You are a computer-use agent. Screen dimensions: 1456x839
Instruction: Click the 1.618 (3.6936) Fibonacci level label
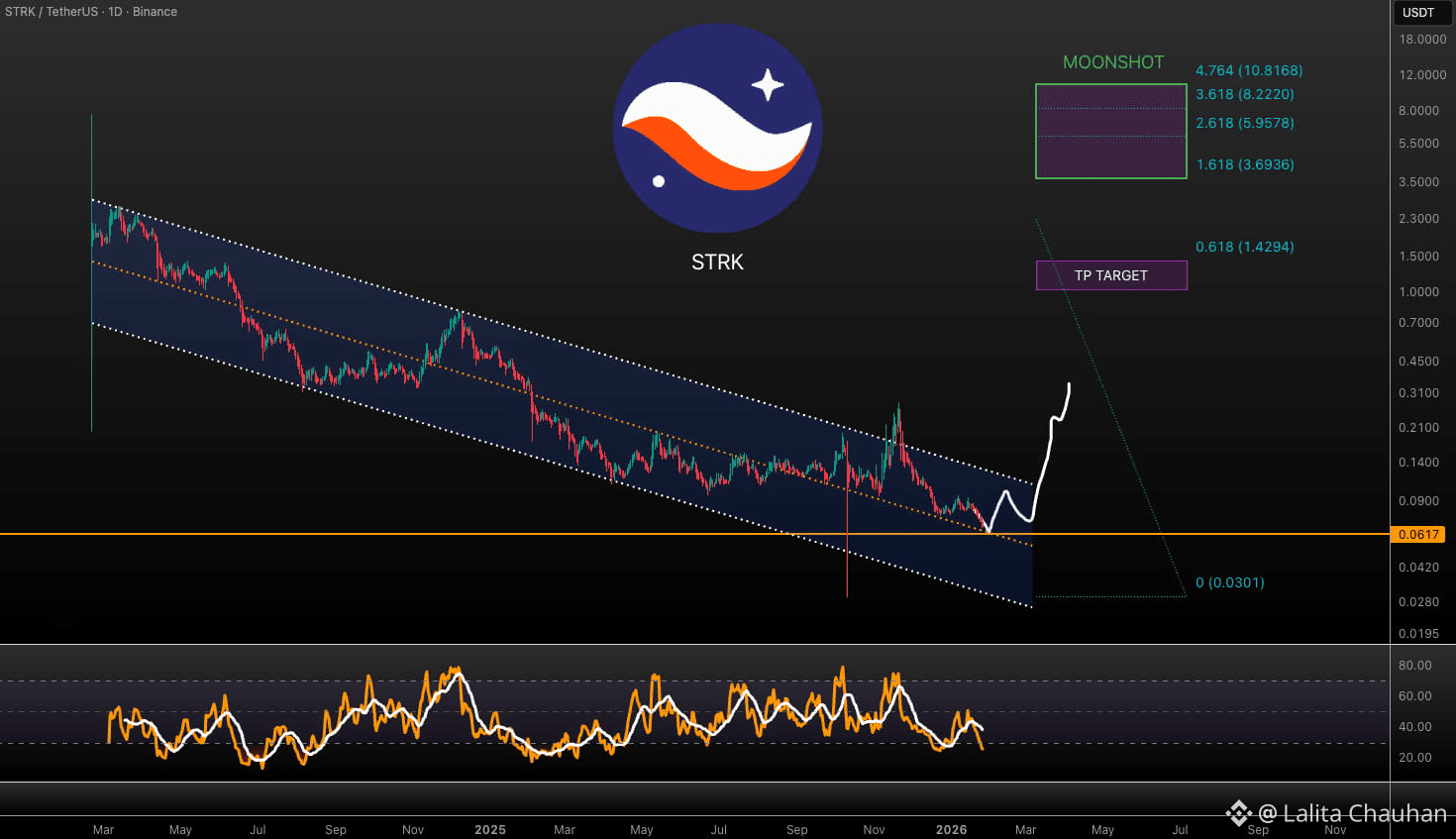[x=1244, y=164]
